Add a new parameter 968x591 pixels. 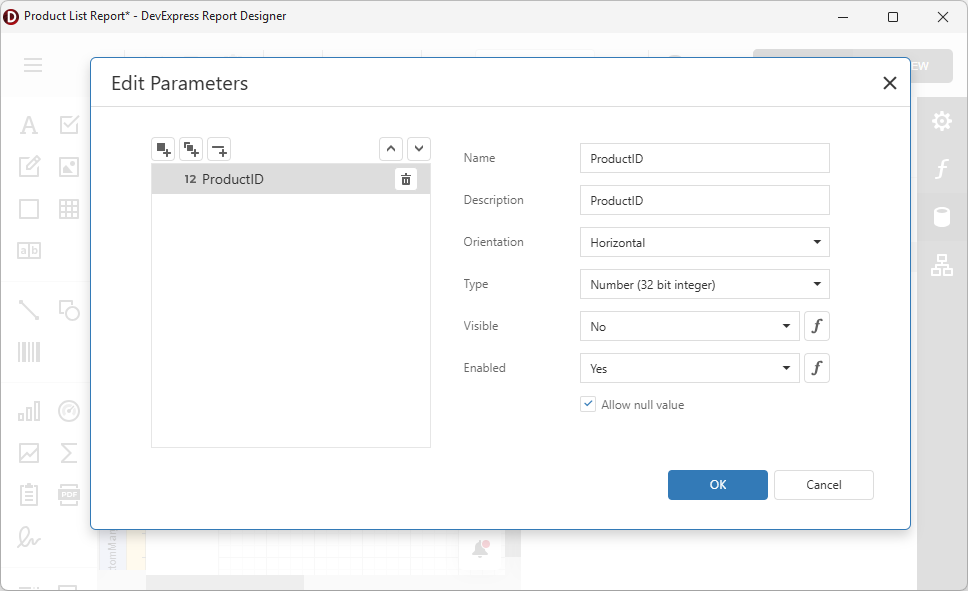pos(163,148)
